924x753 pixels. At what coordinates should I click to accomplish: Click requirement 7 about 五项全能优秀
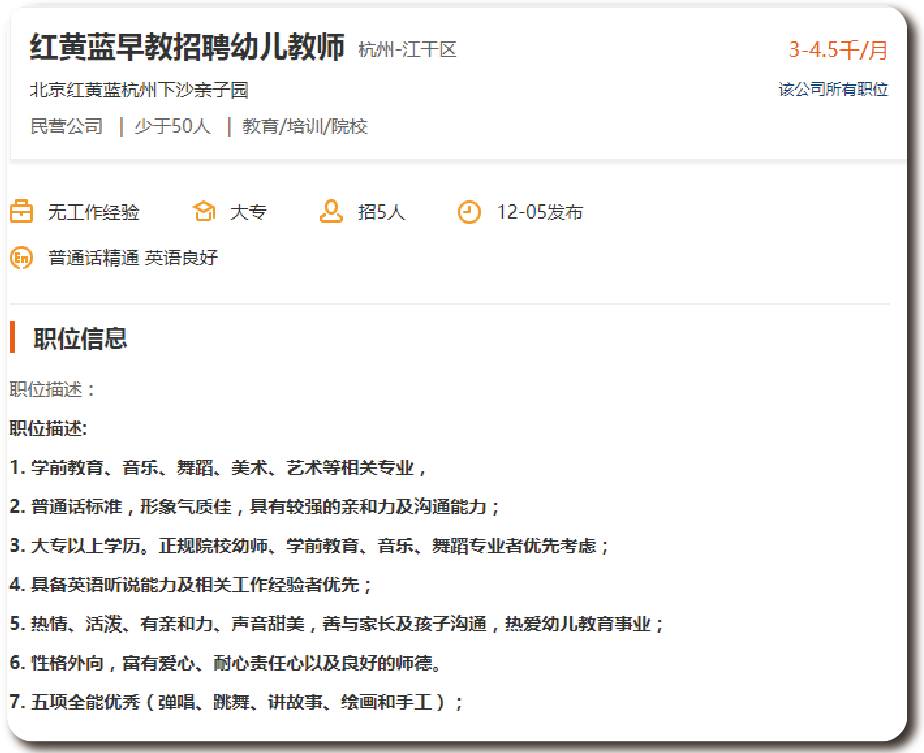(x=236, y=702)
